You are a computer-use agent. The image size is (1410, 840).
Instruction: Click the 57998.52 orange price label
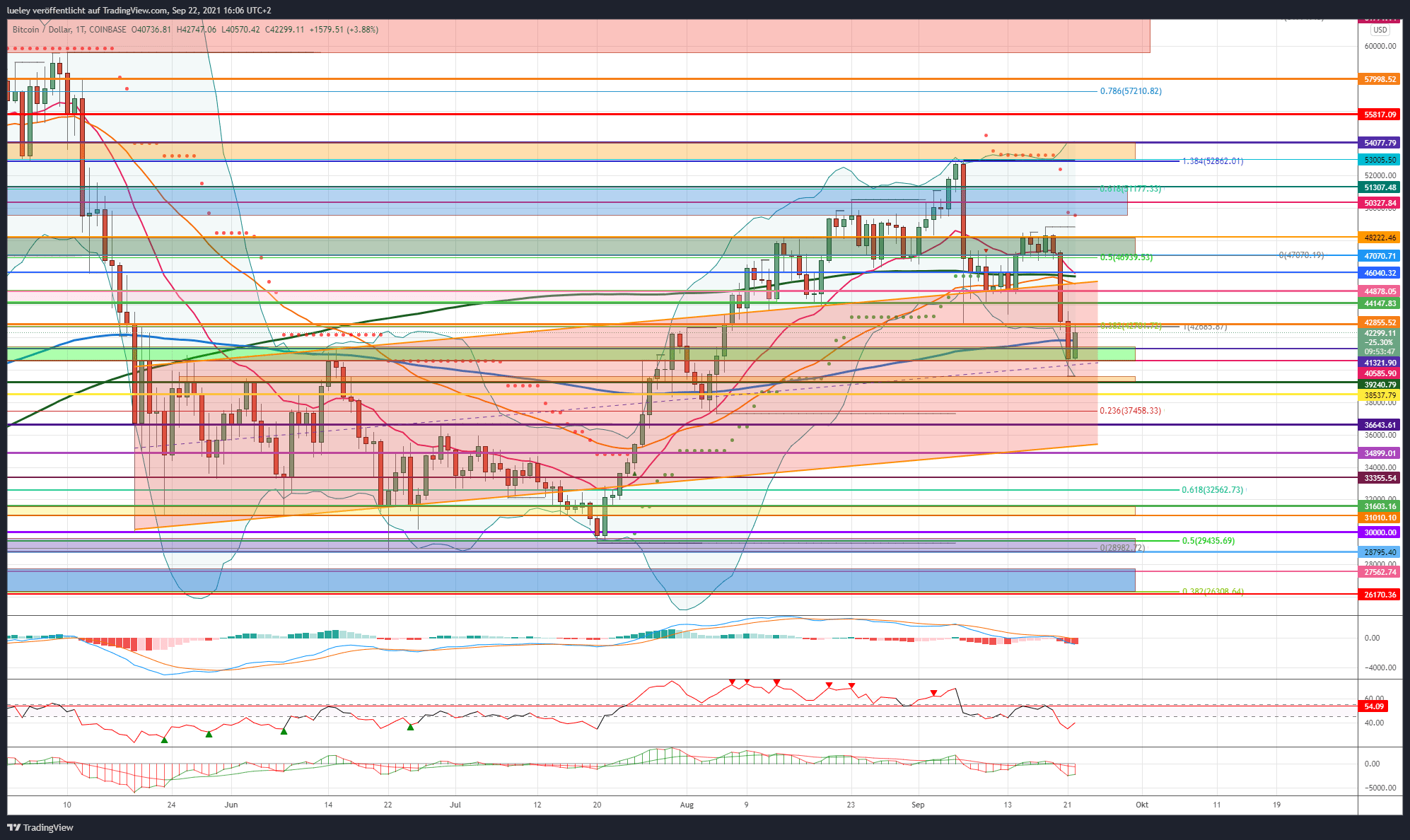(x=1380, y=79)
